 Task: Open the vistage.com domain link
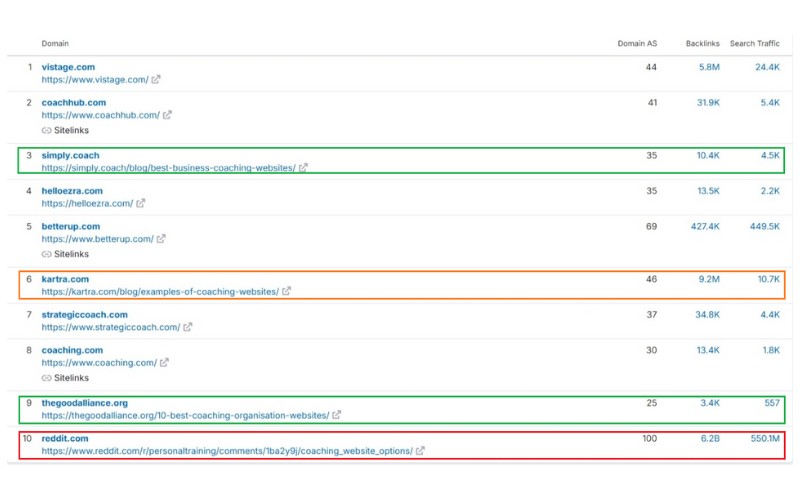[68, 67]
